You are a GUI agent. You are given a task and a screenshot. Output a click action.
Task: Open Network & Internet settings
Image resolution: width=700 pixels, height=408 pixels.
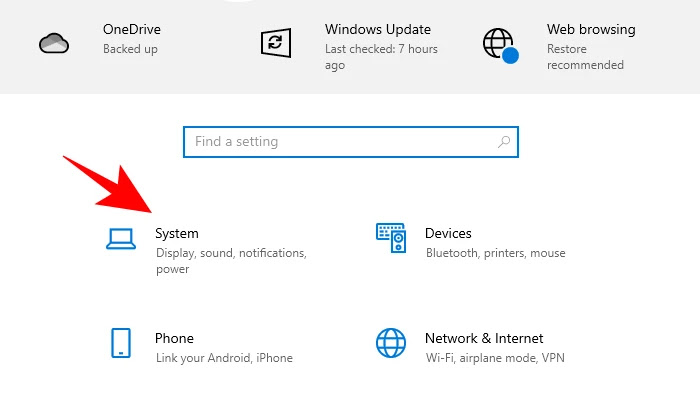point(484,338)
